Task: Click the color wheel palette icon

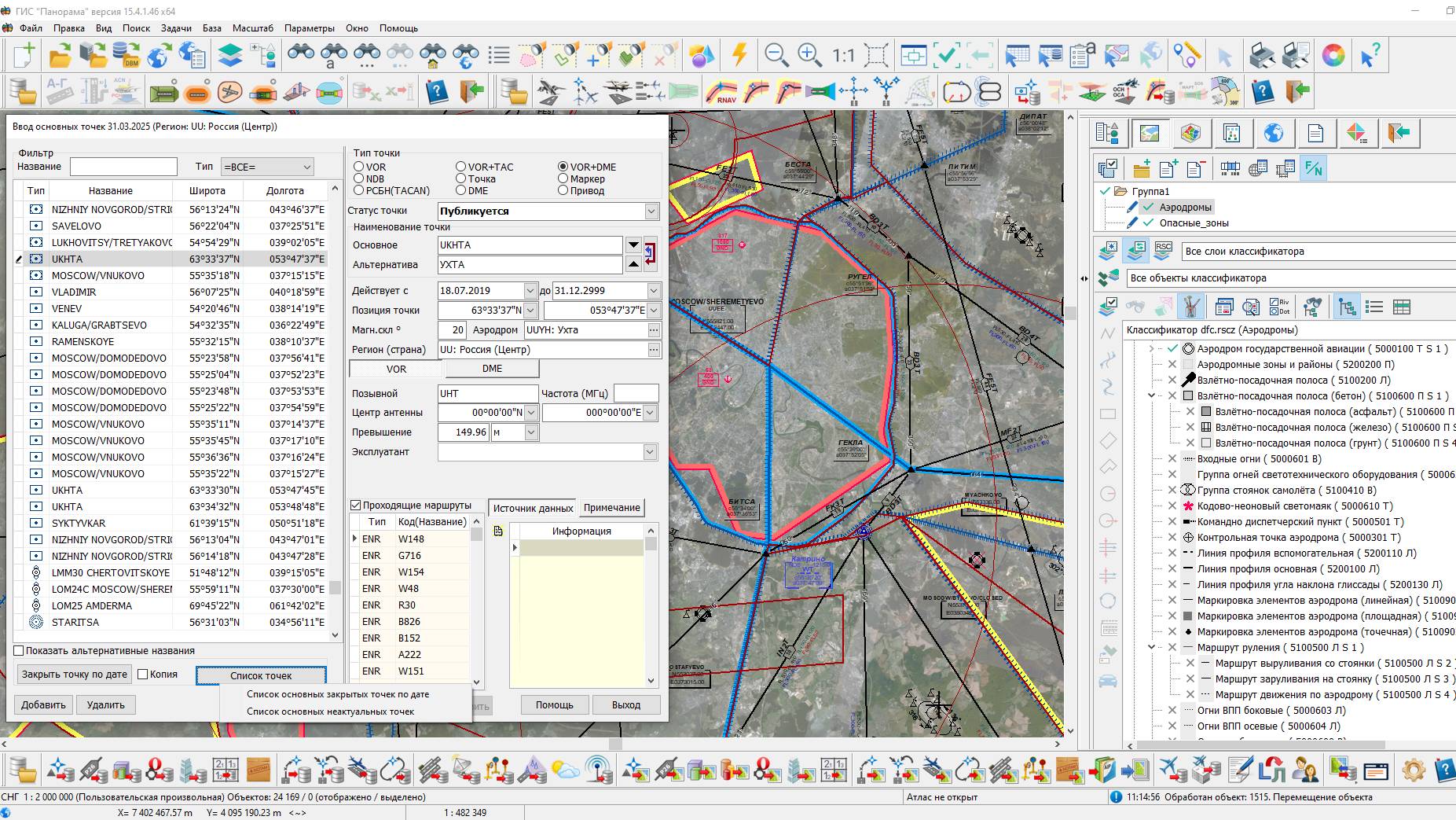Action: (1333, 55)
